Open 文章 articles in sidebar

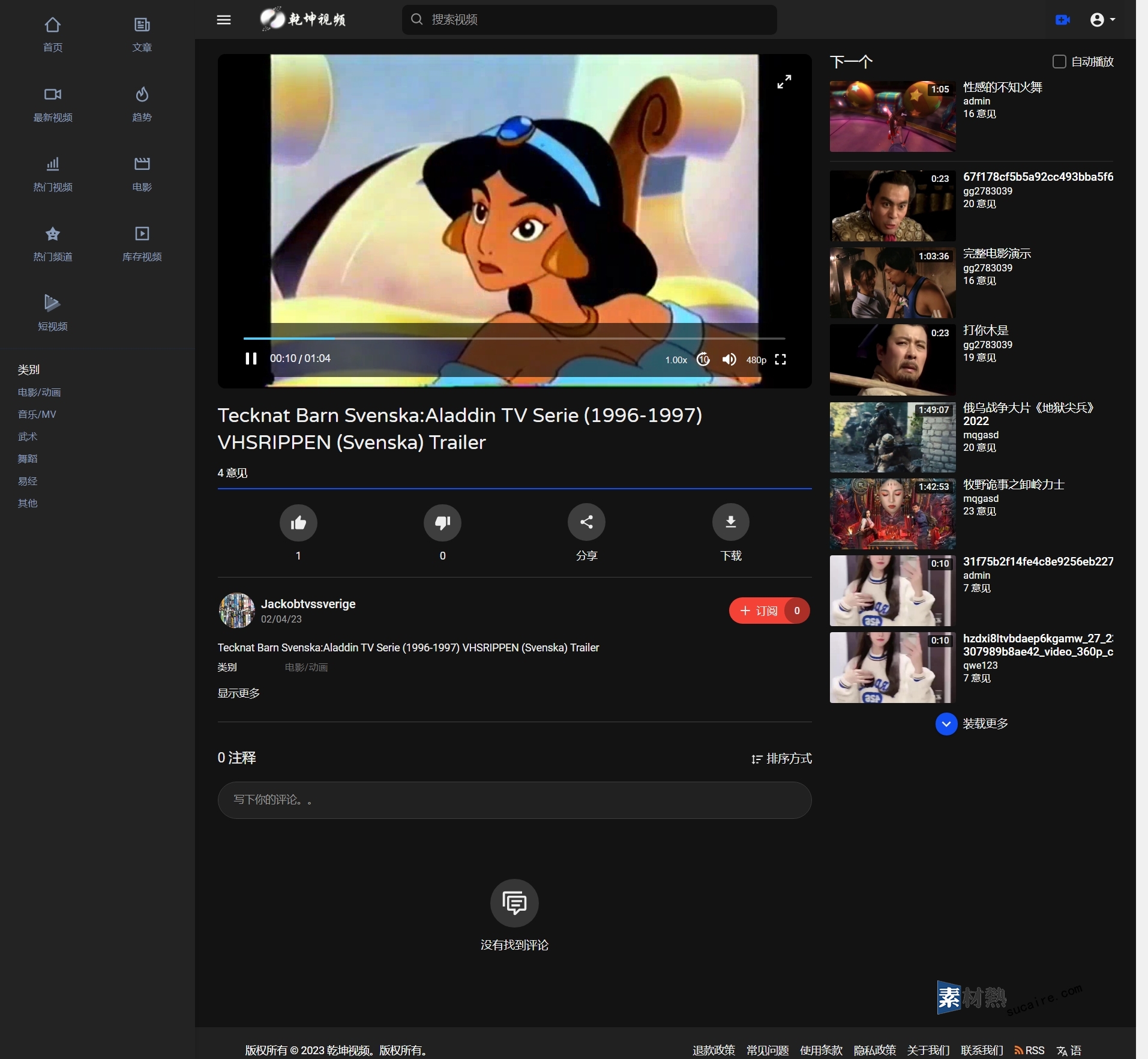pos(142,35)
